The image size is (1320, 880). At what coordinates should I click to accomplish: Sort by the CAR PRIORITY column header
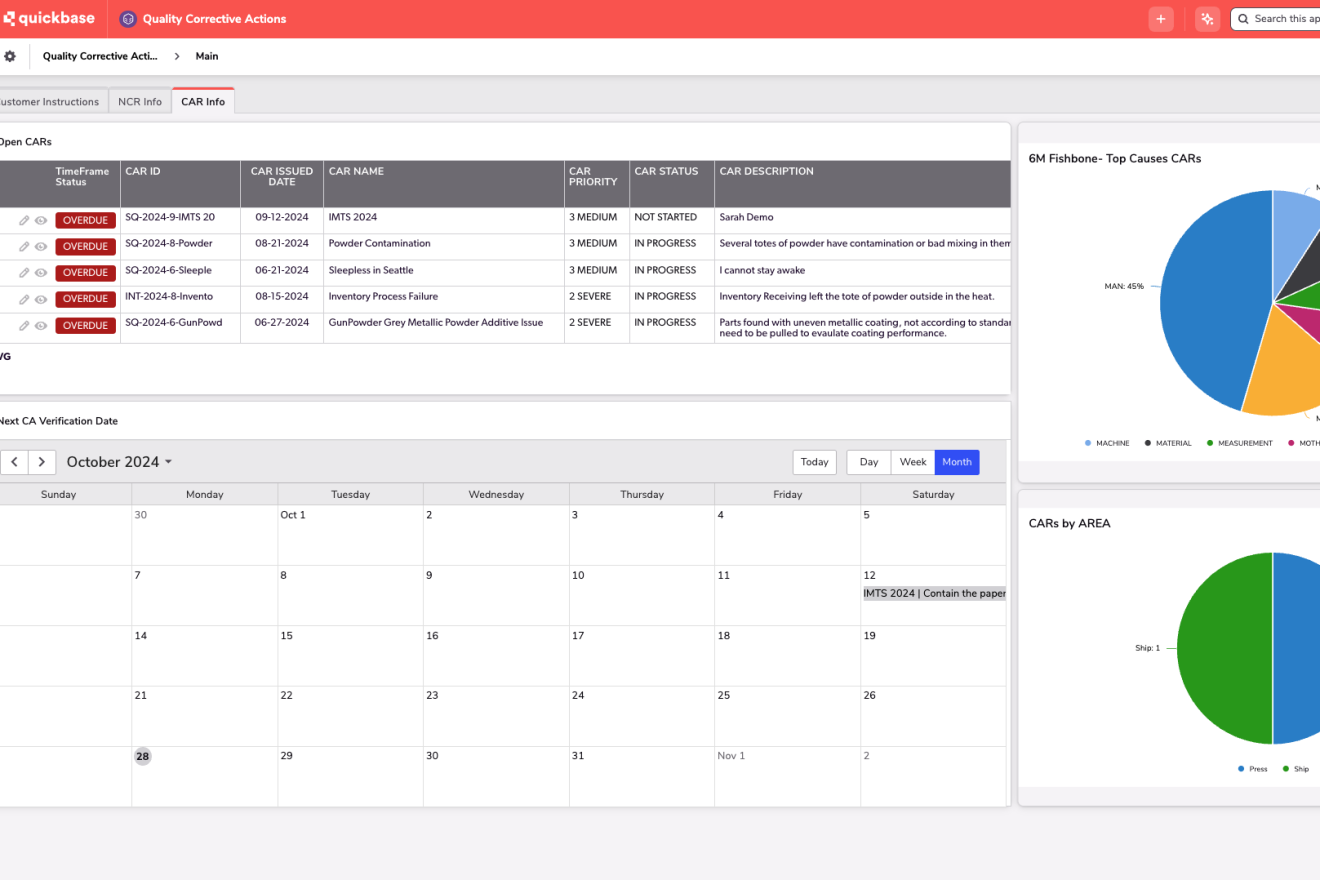coord(593,177)
